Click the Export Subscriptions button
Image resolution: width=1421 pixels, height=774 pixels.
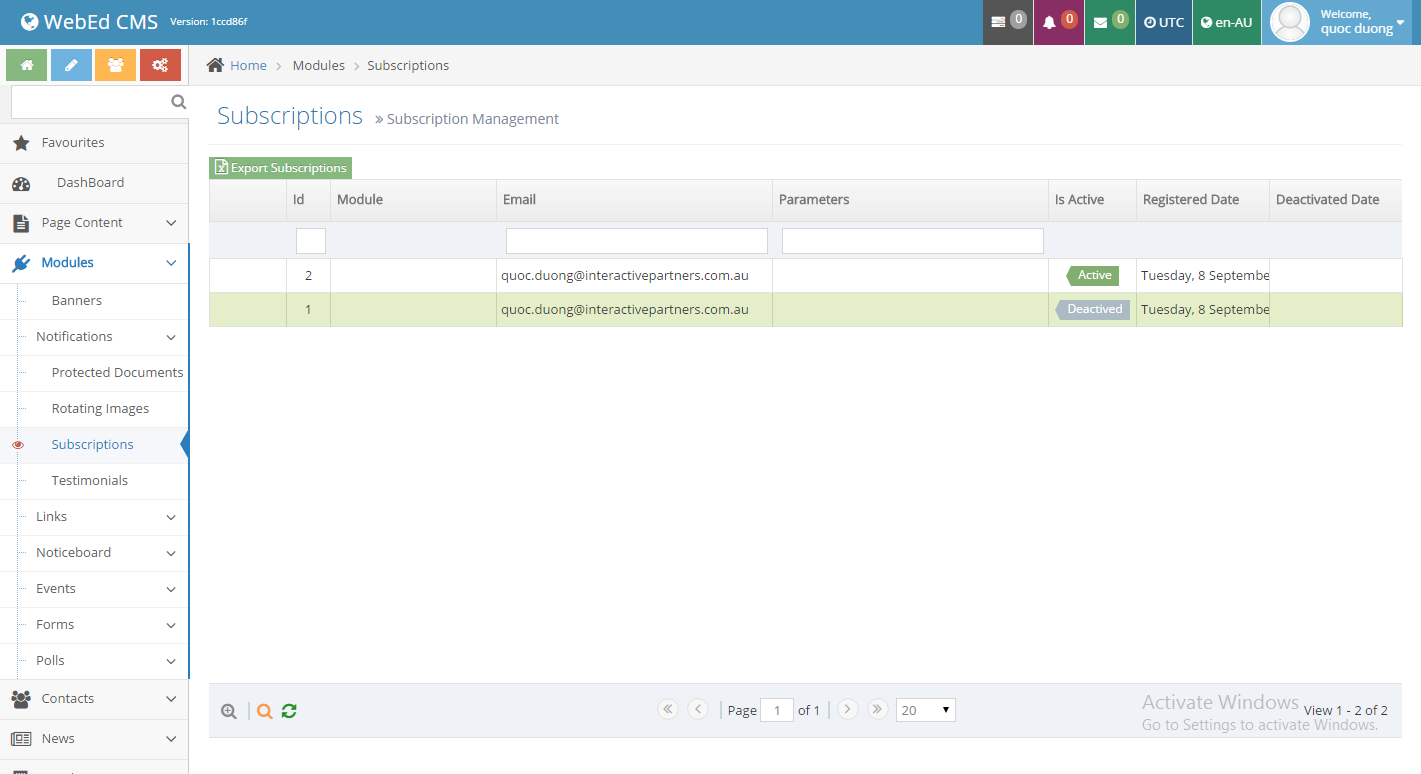coord(281,168)
